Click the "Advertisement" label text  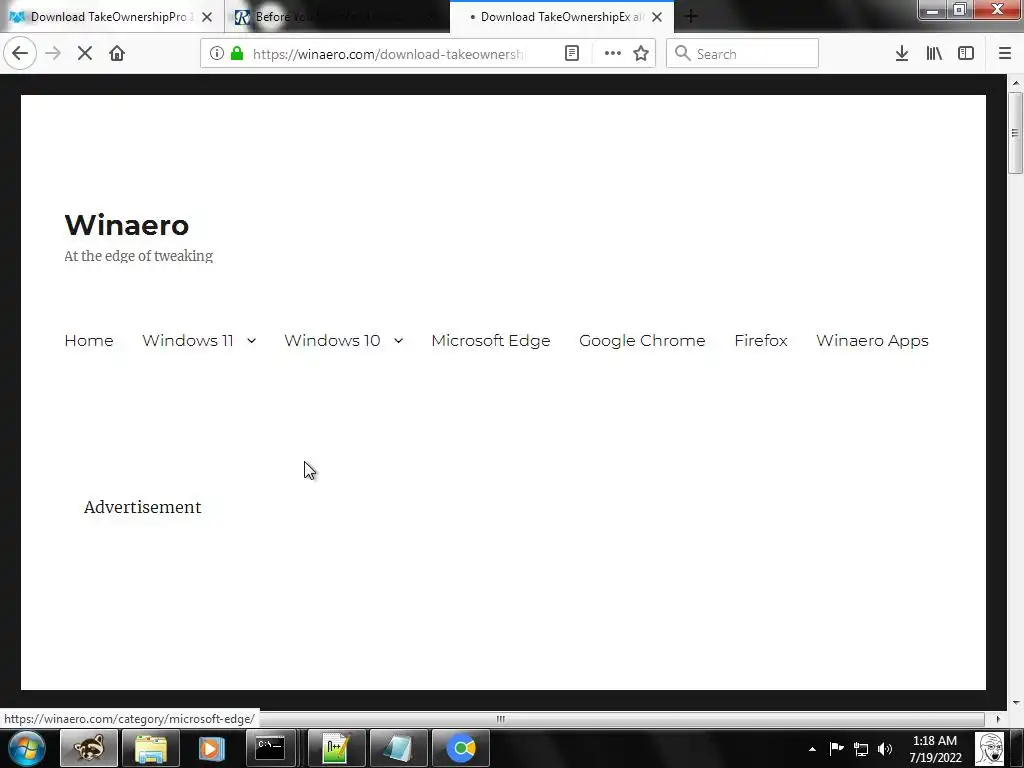142,507
